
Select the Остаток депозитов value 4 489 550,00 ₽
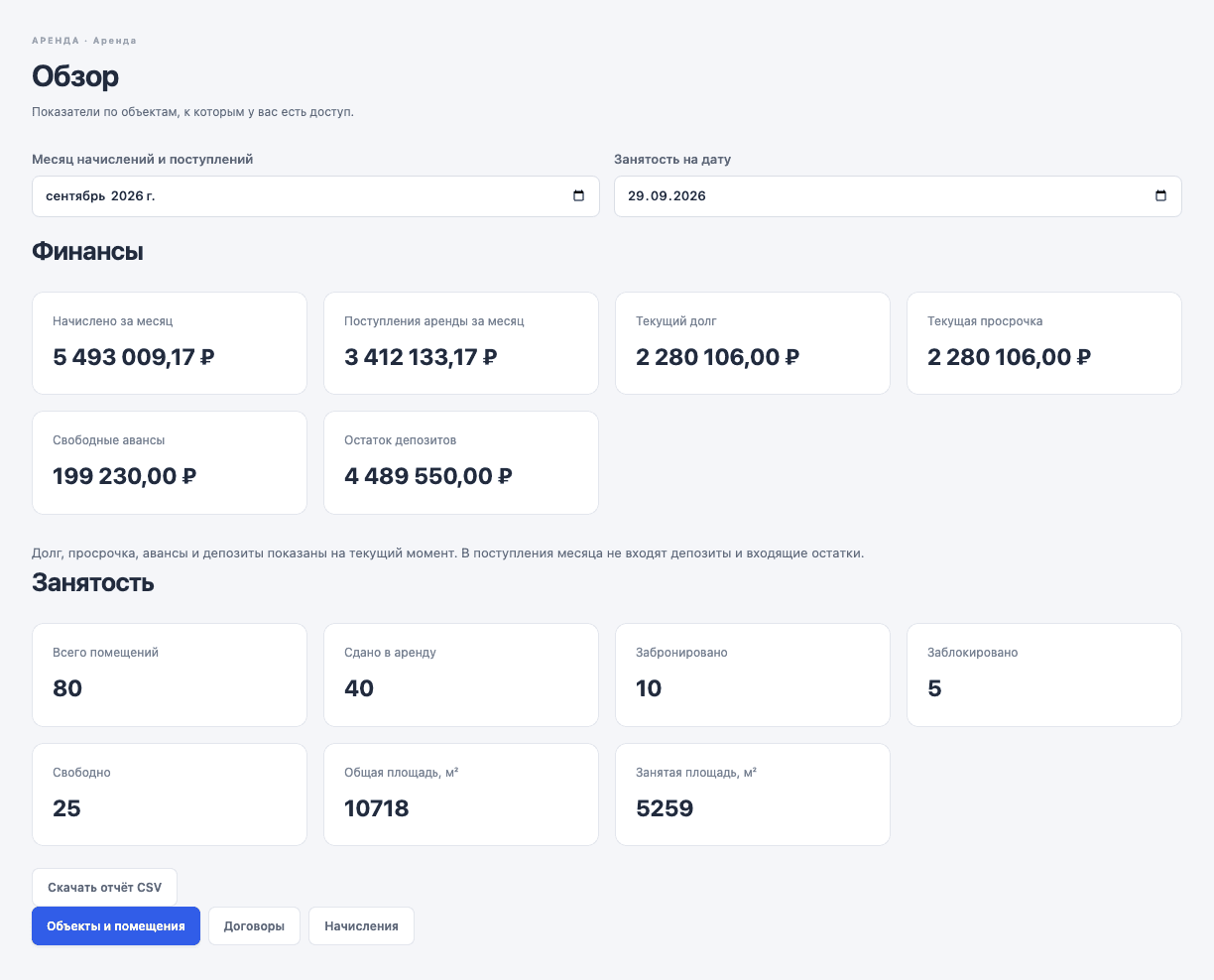coord(428,476)
